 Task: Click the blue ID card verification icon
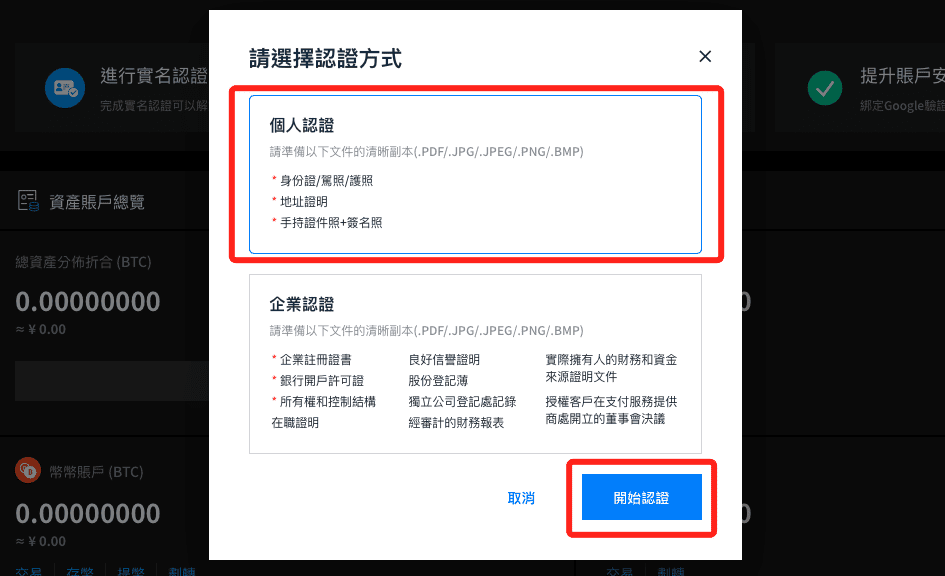65,88
